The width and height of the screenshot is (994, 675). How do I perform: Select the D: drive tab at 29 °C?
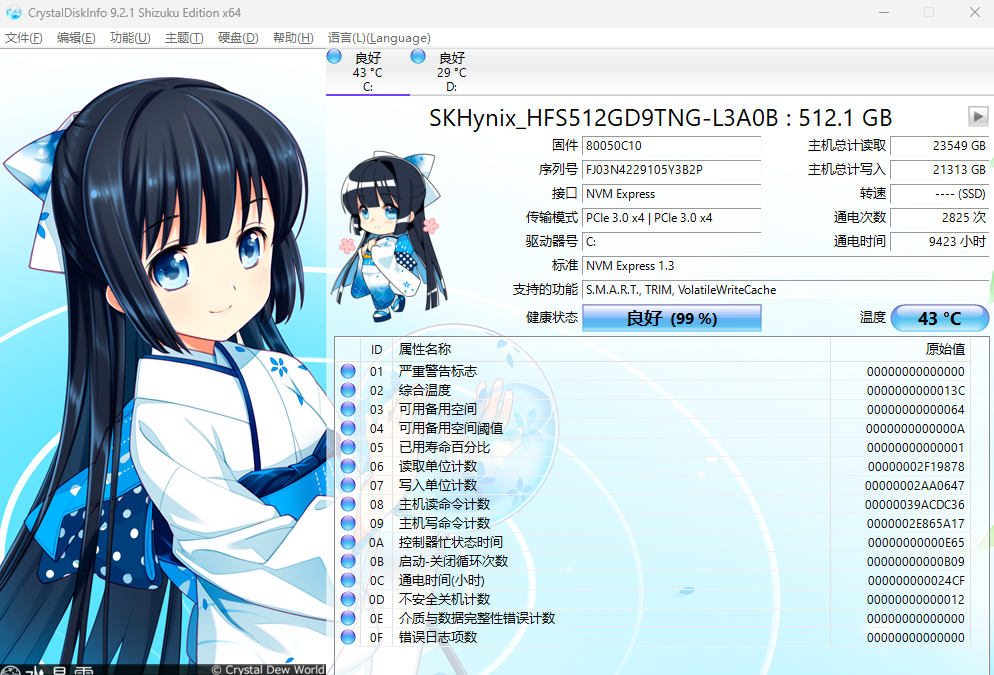click(x=451, y=72)
